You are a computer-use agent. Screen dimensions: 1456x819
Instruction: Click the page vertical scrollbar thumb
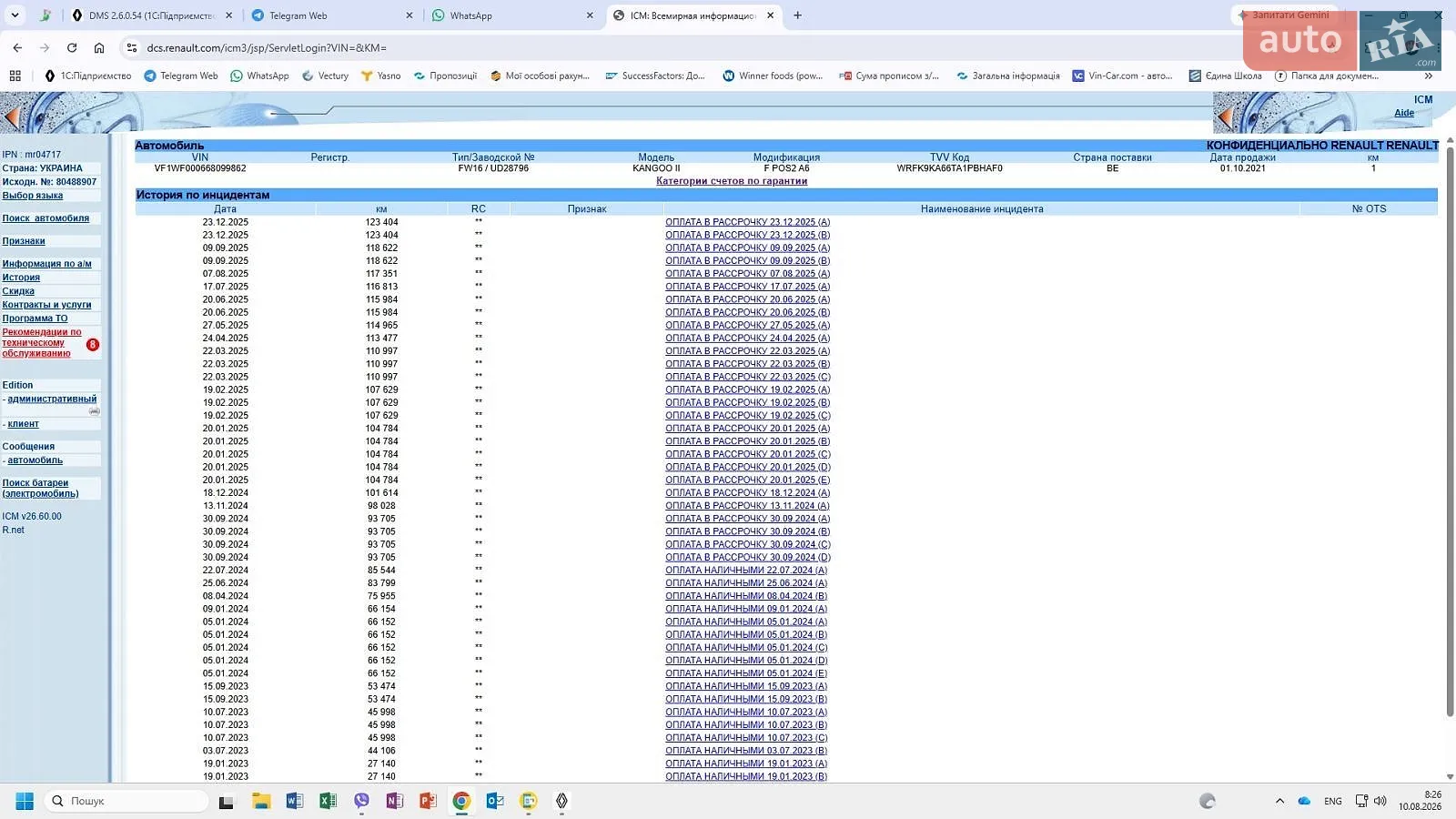tap(1450, 430)
